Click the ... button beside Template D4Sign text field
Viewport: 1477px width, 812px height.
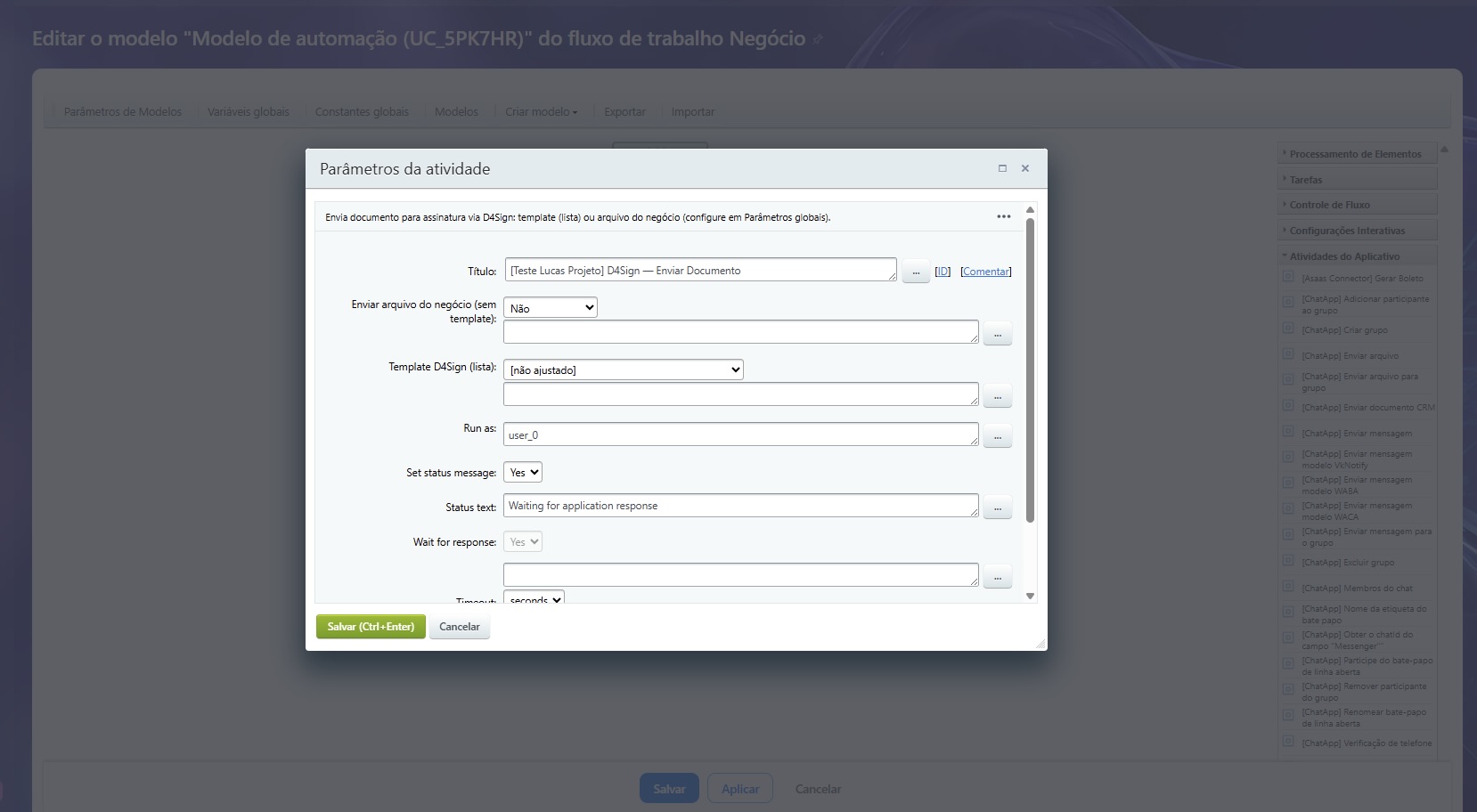(x=998, y=396)
